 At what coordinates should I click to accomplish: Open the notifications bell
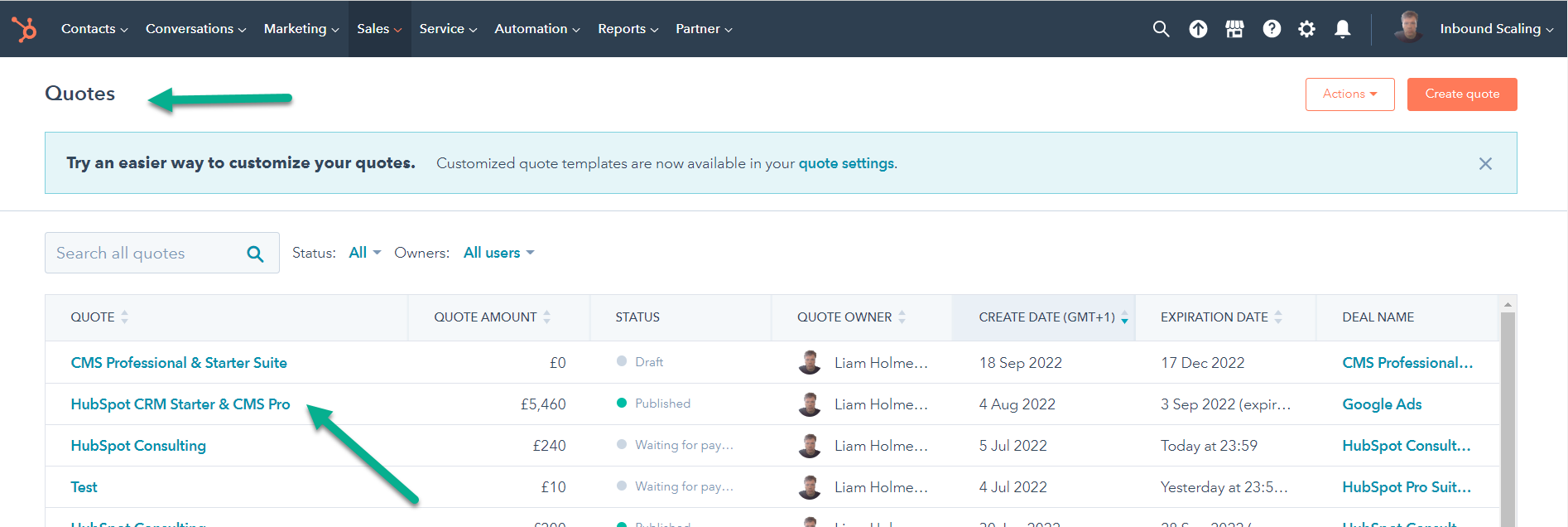coord(1343,29)
